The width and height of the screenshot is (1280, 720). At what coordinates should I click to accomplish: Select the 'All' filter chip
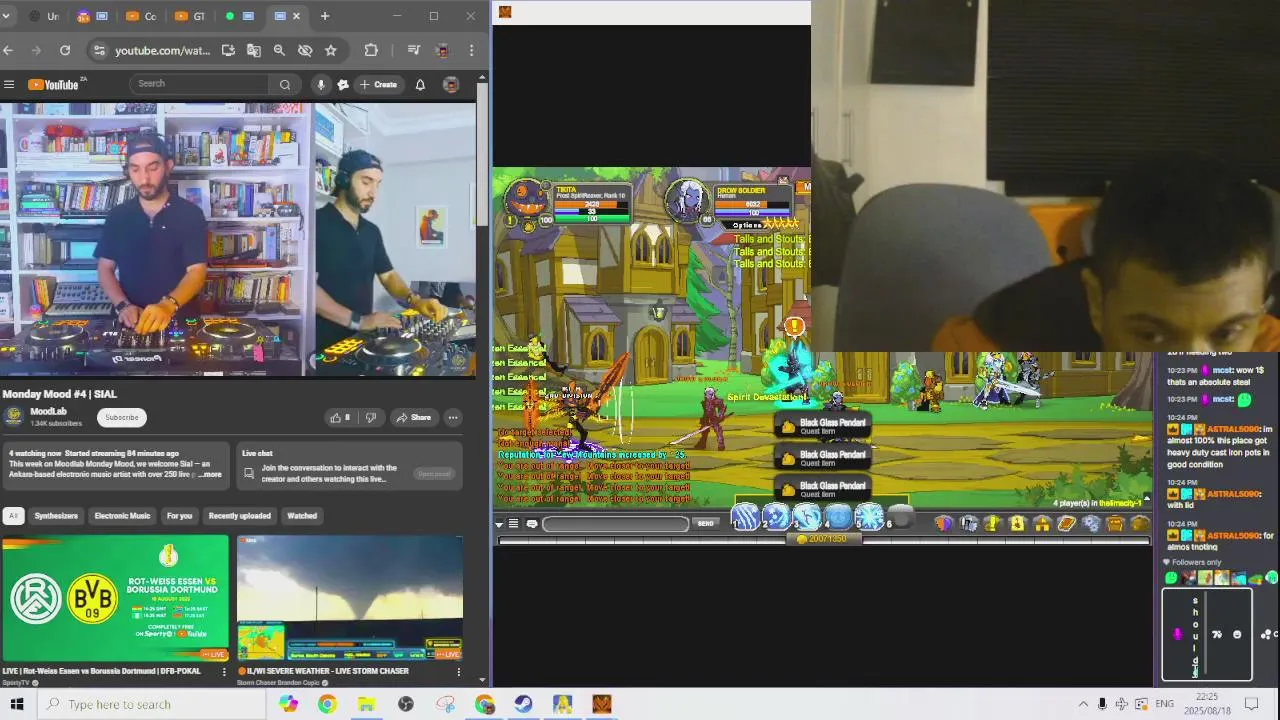pyautogui.click(x=13, y=516)
